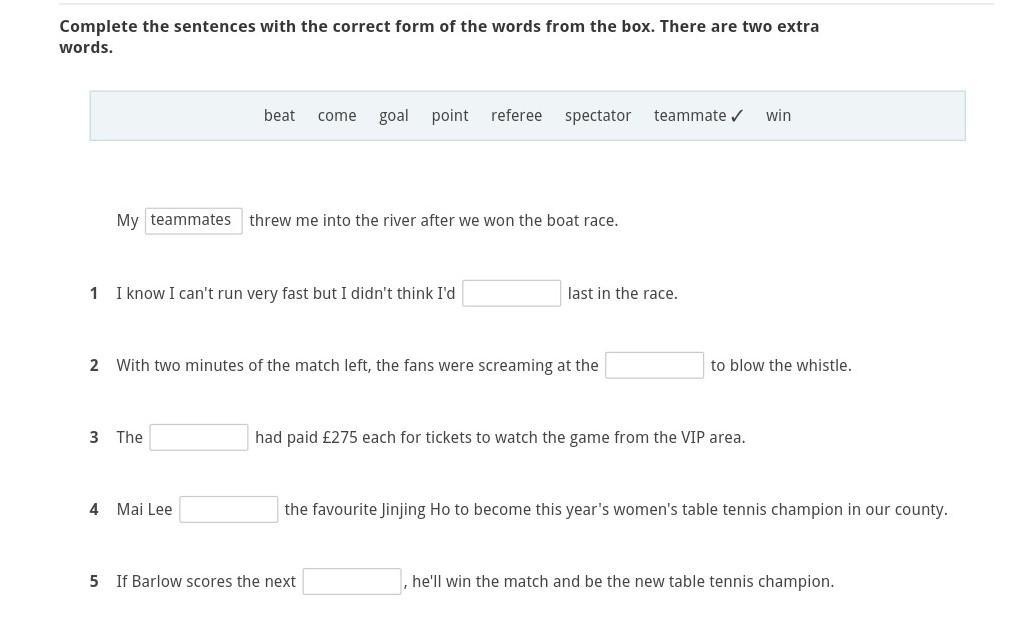Click the 'Complete the sentences' instruction heading

click(x=439, y=37)
